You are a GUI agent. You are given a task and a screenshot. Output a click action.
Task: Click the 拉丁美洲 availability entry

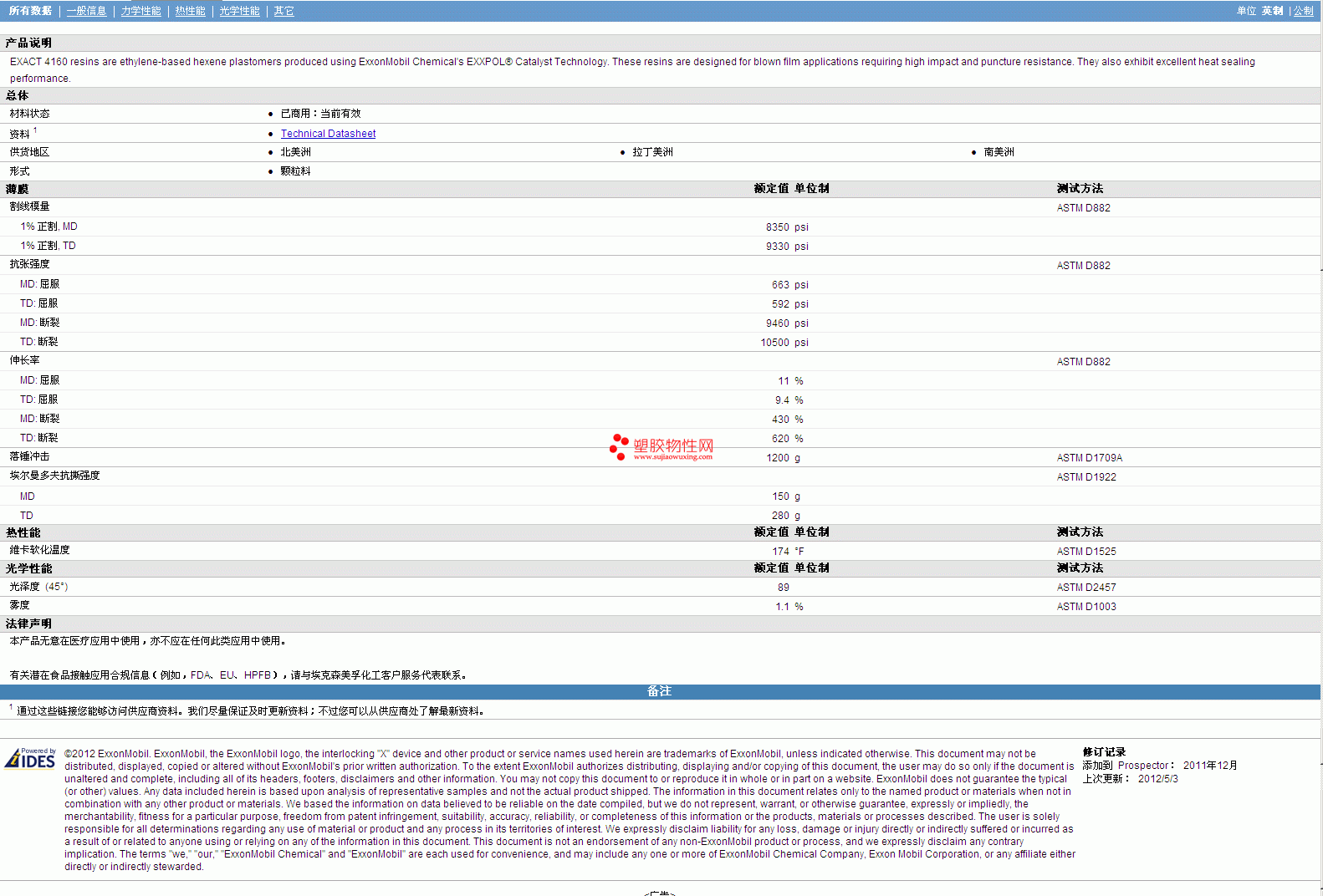(652, 152)
